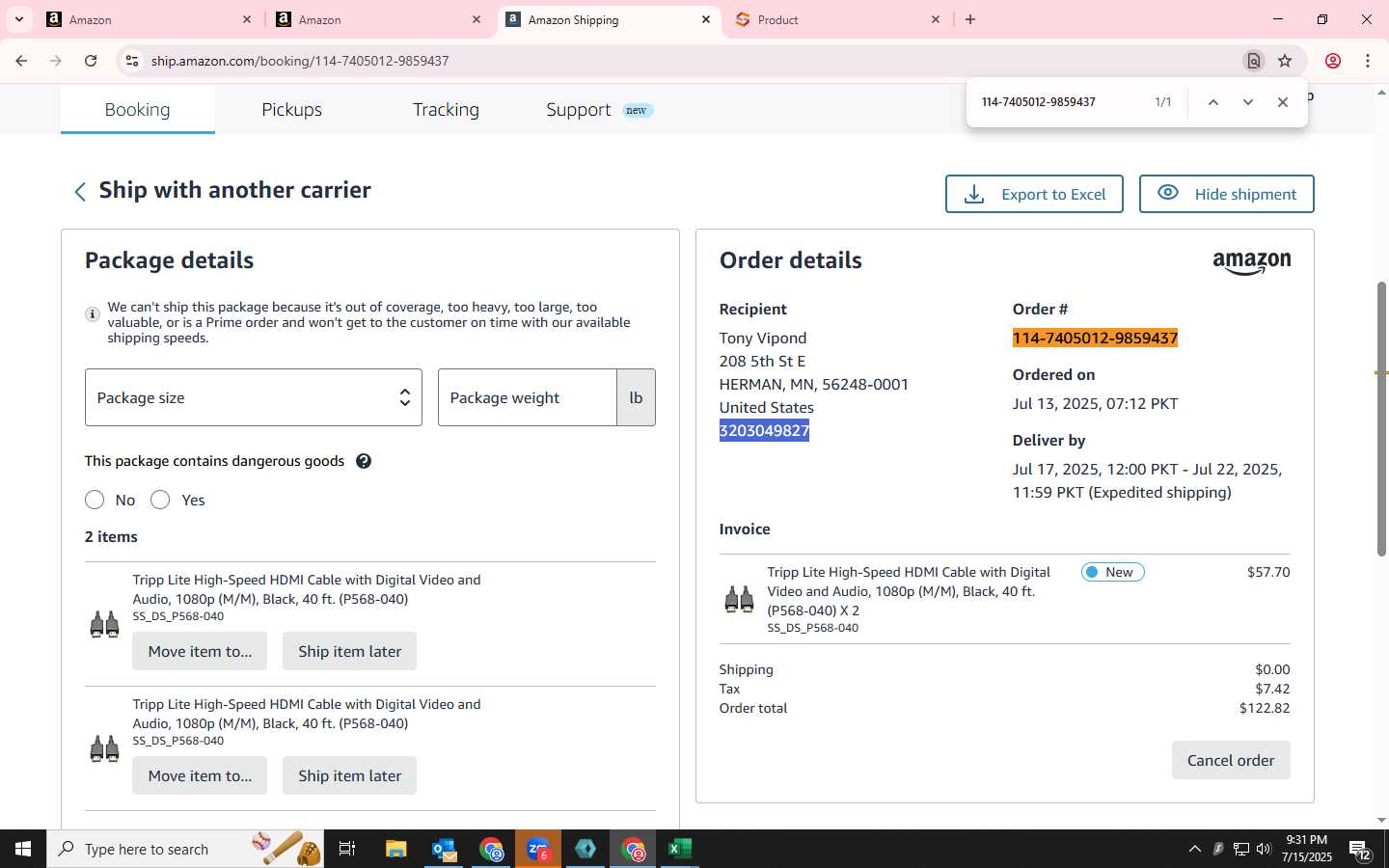Close the Amazon Shipping browser tab
1389x868 pixels.
point(706,19)
